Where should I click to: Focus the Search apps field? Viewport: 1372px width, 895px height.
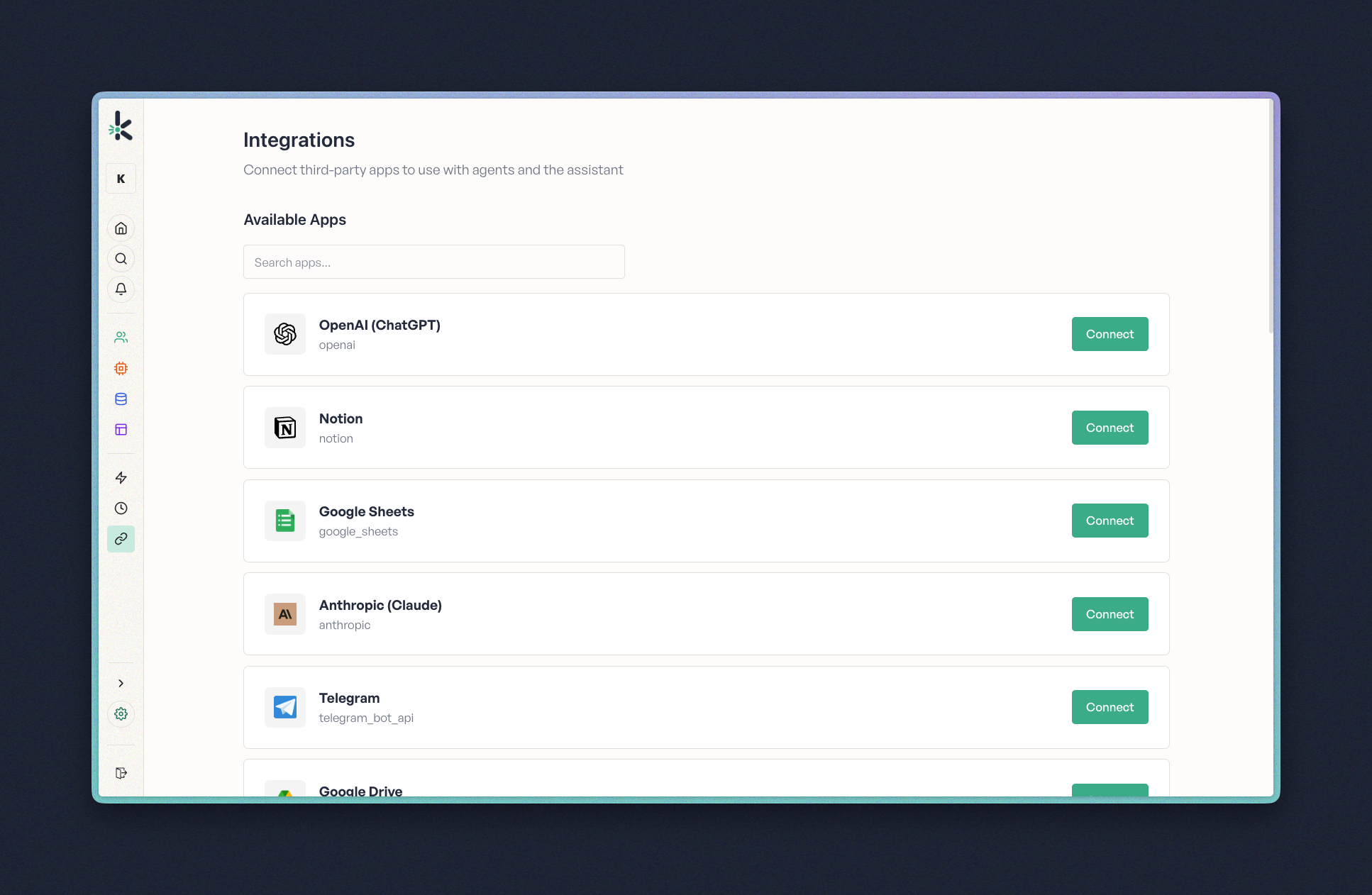[x=434, y=262]
